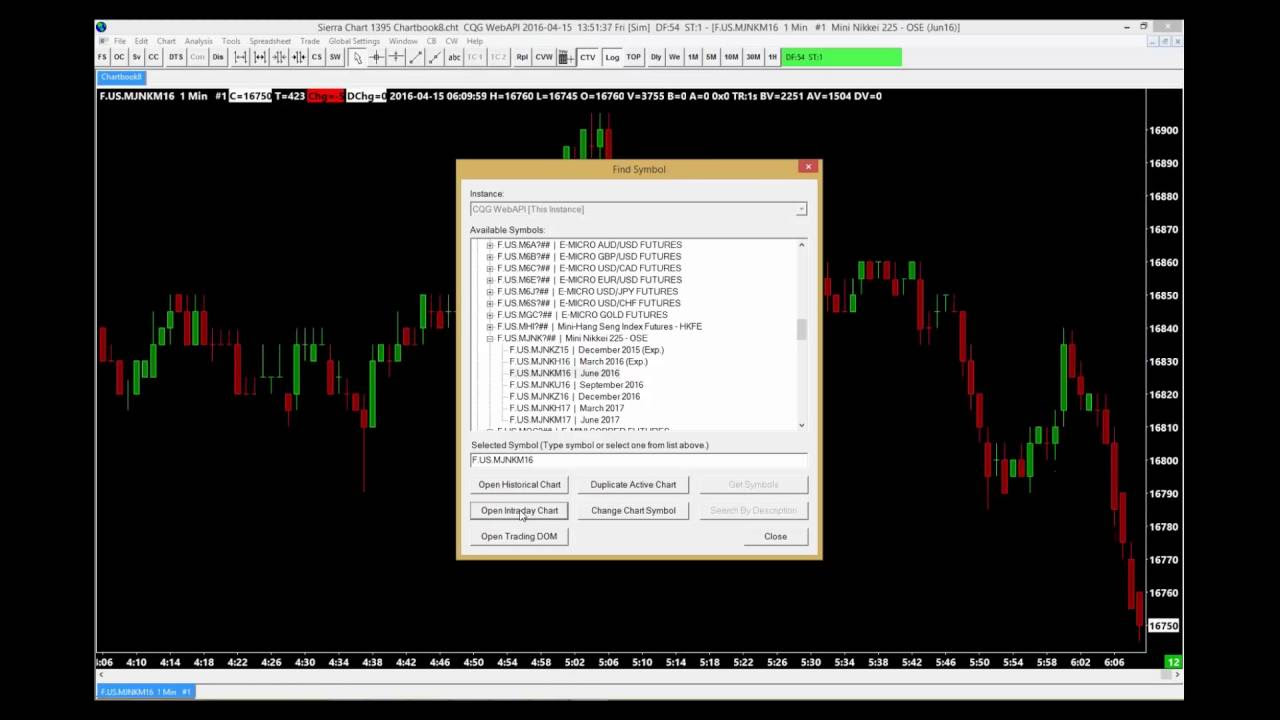Select F.US.MJNKH17 March 2017 symbol

(566, 408)
